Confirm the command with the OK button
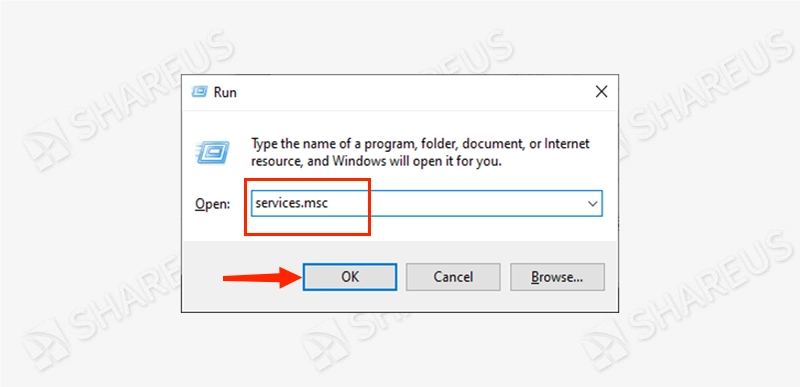Image resolution: width=800 pixels, height=387 pixels. (350, 277)
